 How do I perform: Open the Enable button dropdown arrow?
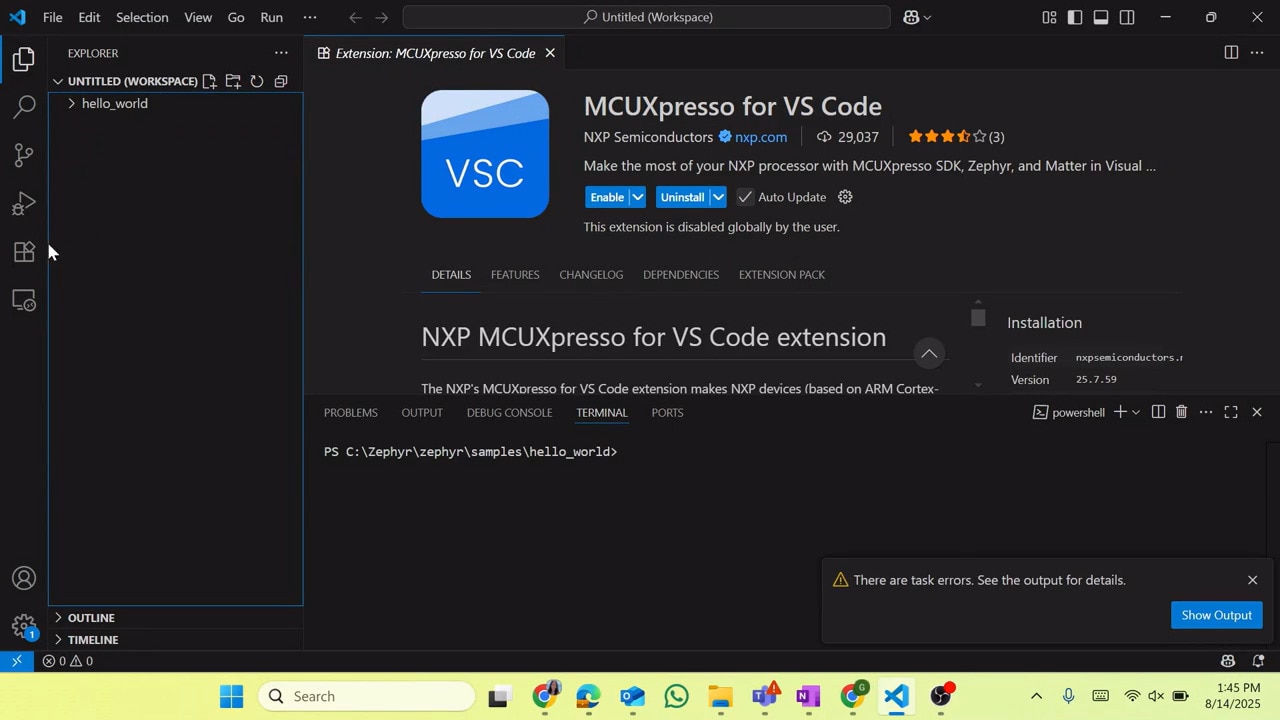tap(637, 197)
